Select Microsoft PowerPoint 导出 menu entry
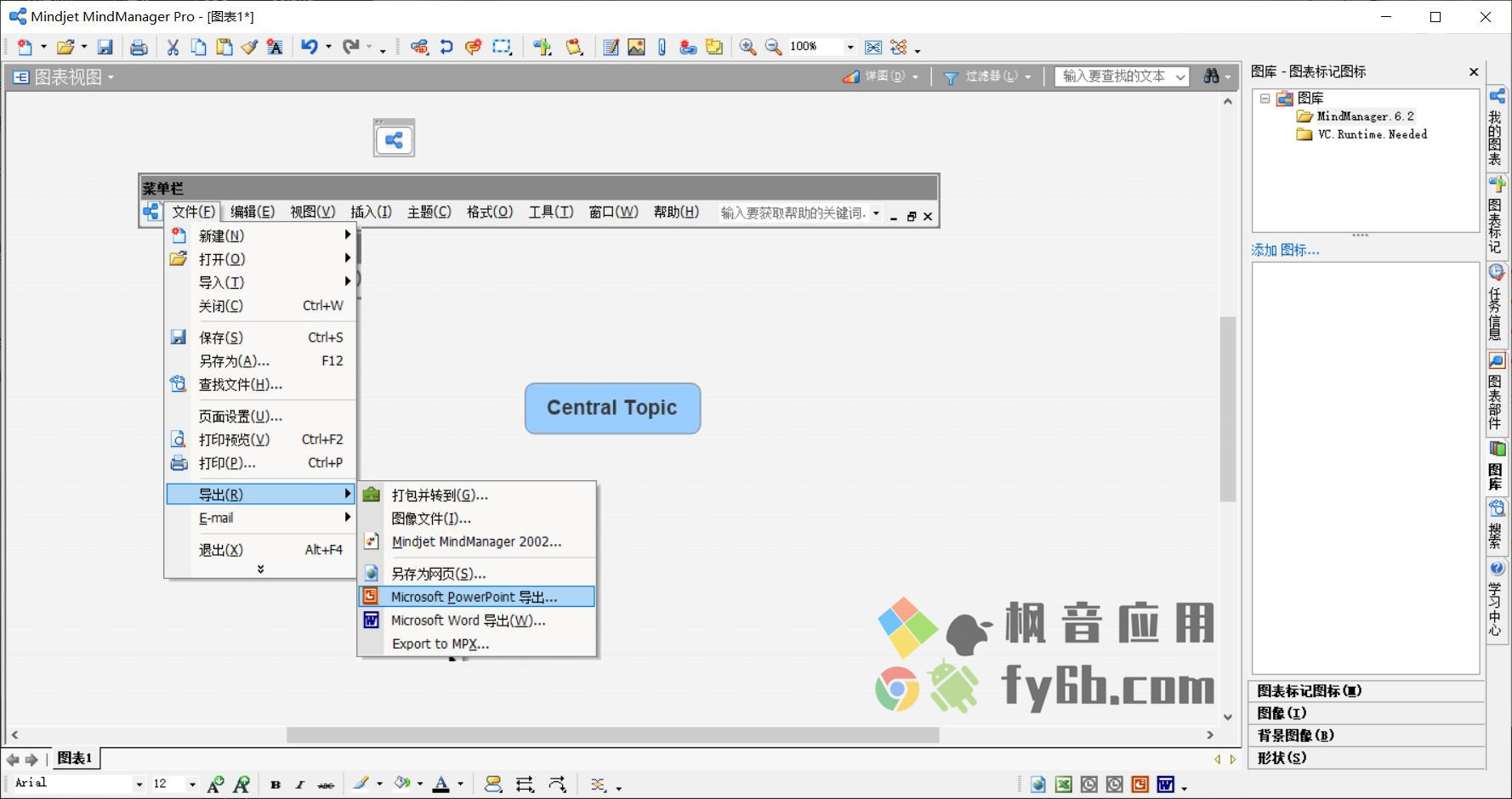1512x799 pixels. click(476, 597)
